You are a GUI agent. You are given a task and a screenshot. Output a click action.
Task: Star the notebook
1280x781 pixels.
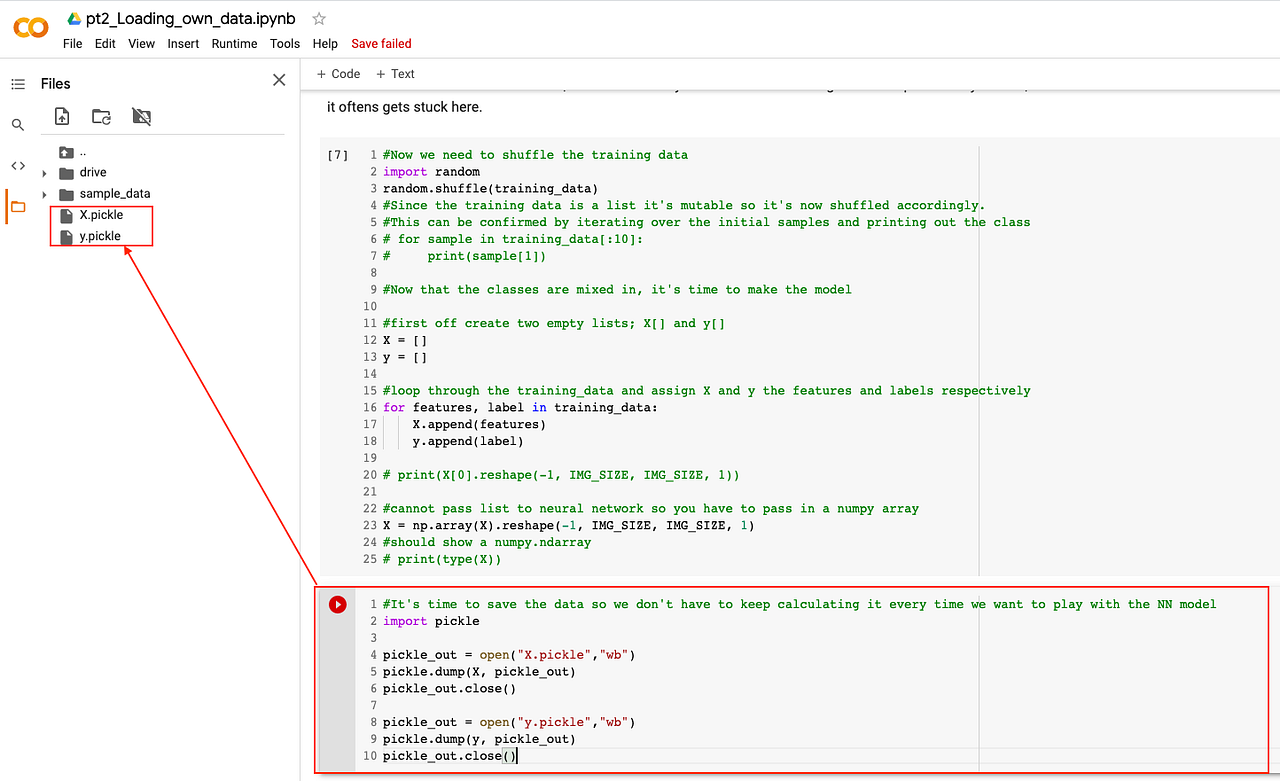(x=317, y=17)
